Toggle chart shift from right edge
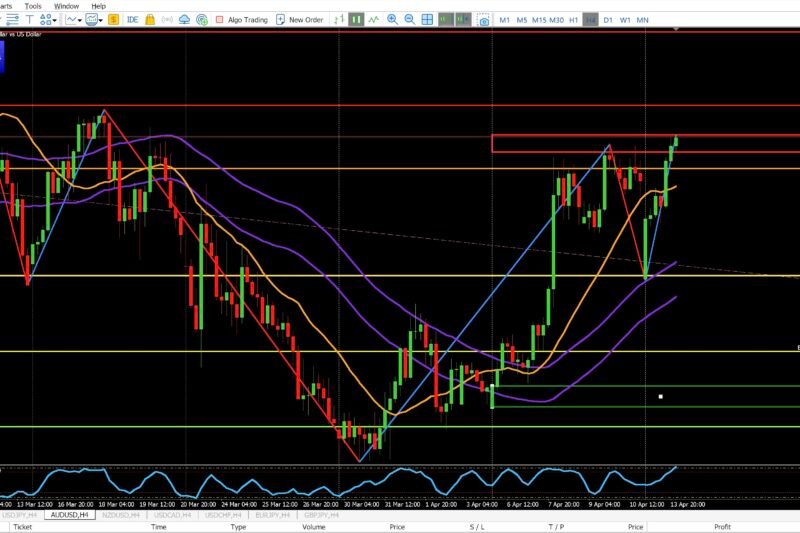 point(463,20)
